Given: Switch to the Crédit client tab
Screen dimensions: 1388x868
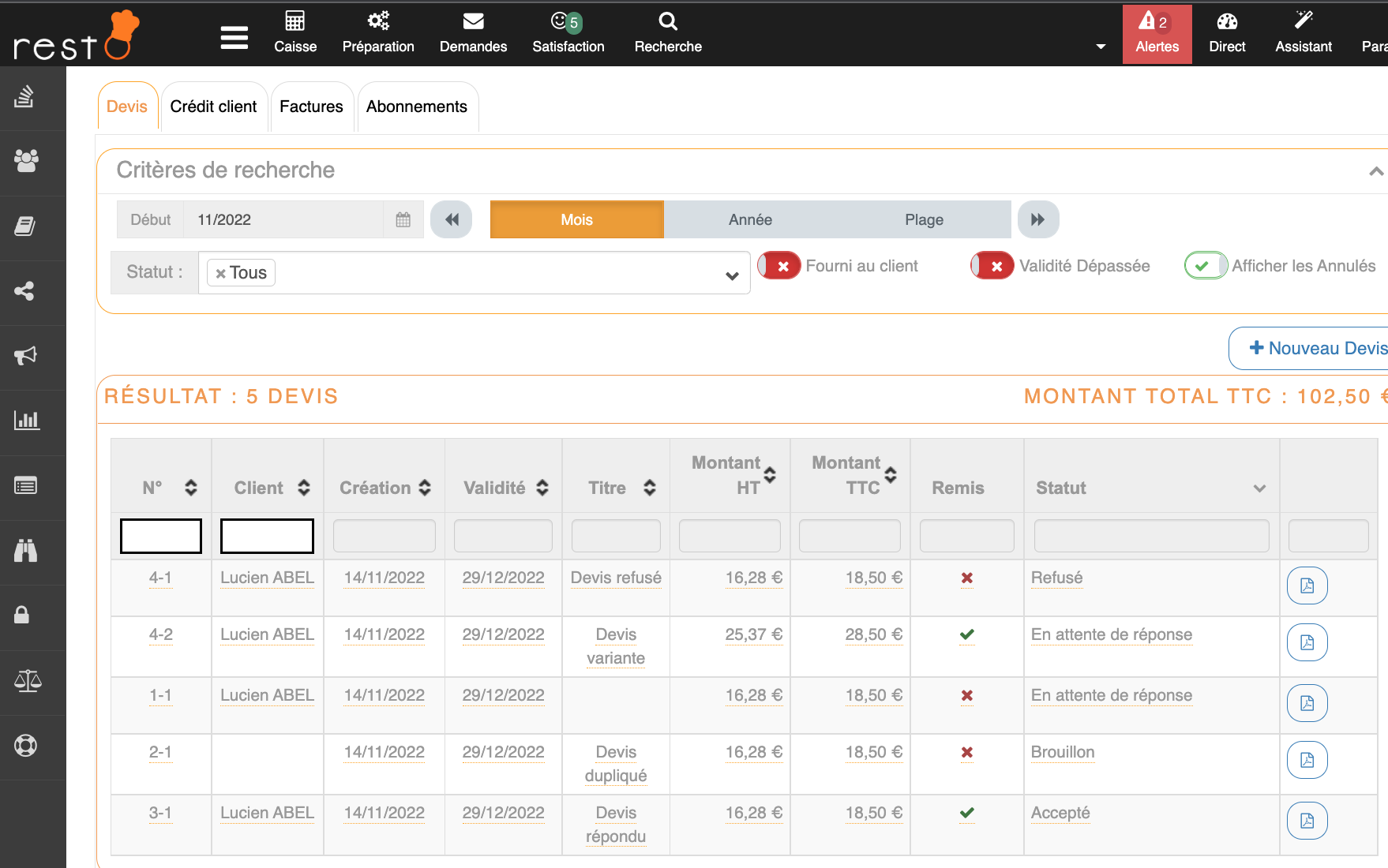Looking at the screenshot, I should click(x=213, y=107).
